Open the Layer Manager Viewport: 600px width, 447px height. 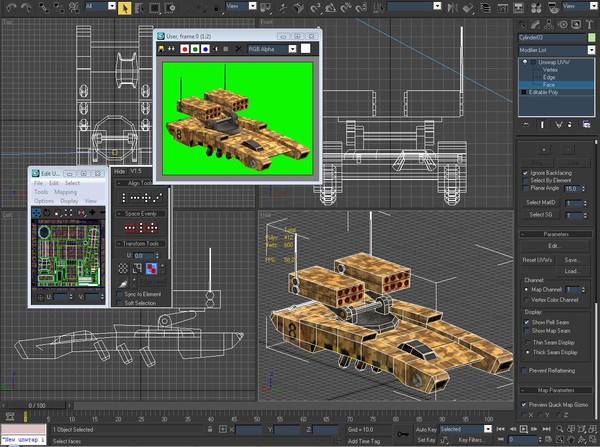(486, 7)
